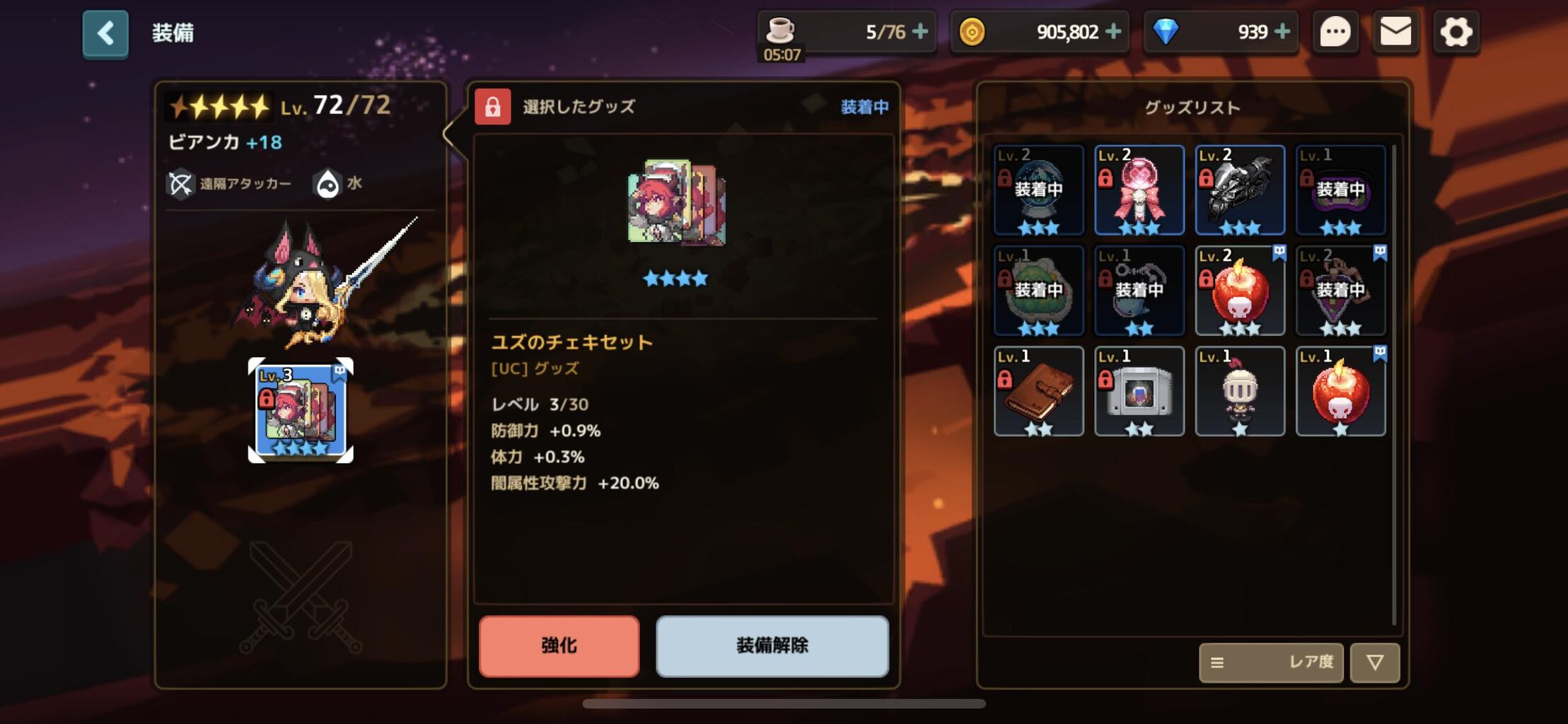The width and height of the screenshot is (1568, 724).
Task: Add gold coins with the plus icon
Action: coord(1113,31)
